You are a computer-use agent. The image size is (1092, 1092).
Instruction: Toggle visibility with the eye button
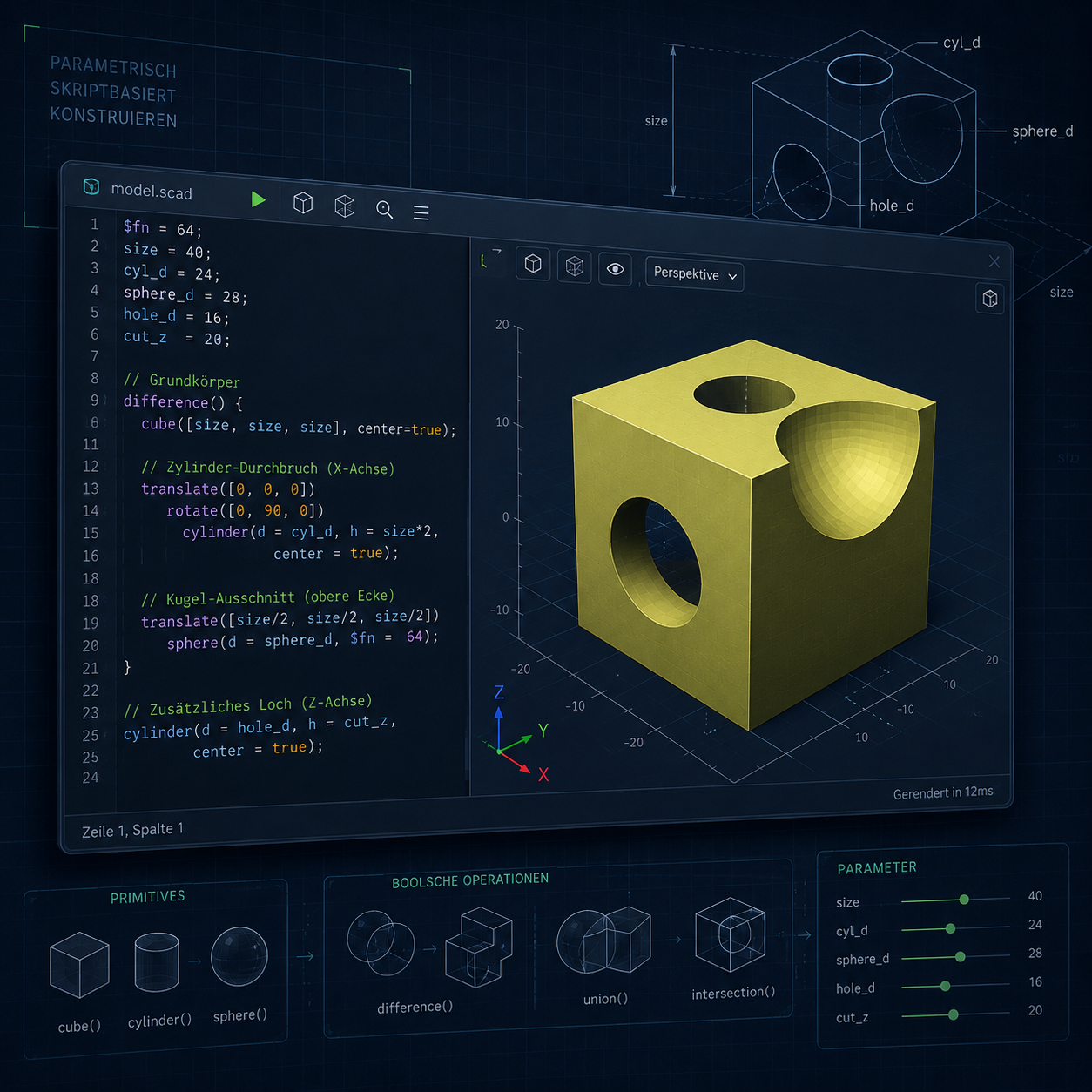click(616, 269)
